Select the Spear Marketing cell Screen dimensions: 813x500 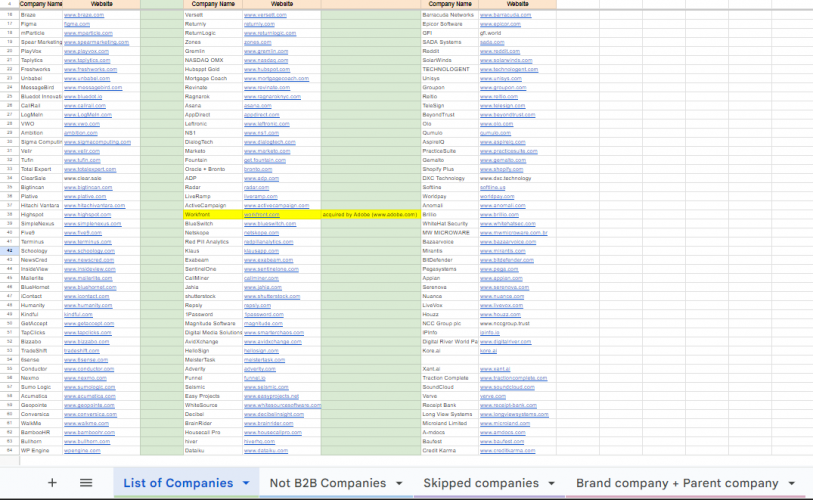[x=40, y=42]
